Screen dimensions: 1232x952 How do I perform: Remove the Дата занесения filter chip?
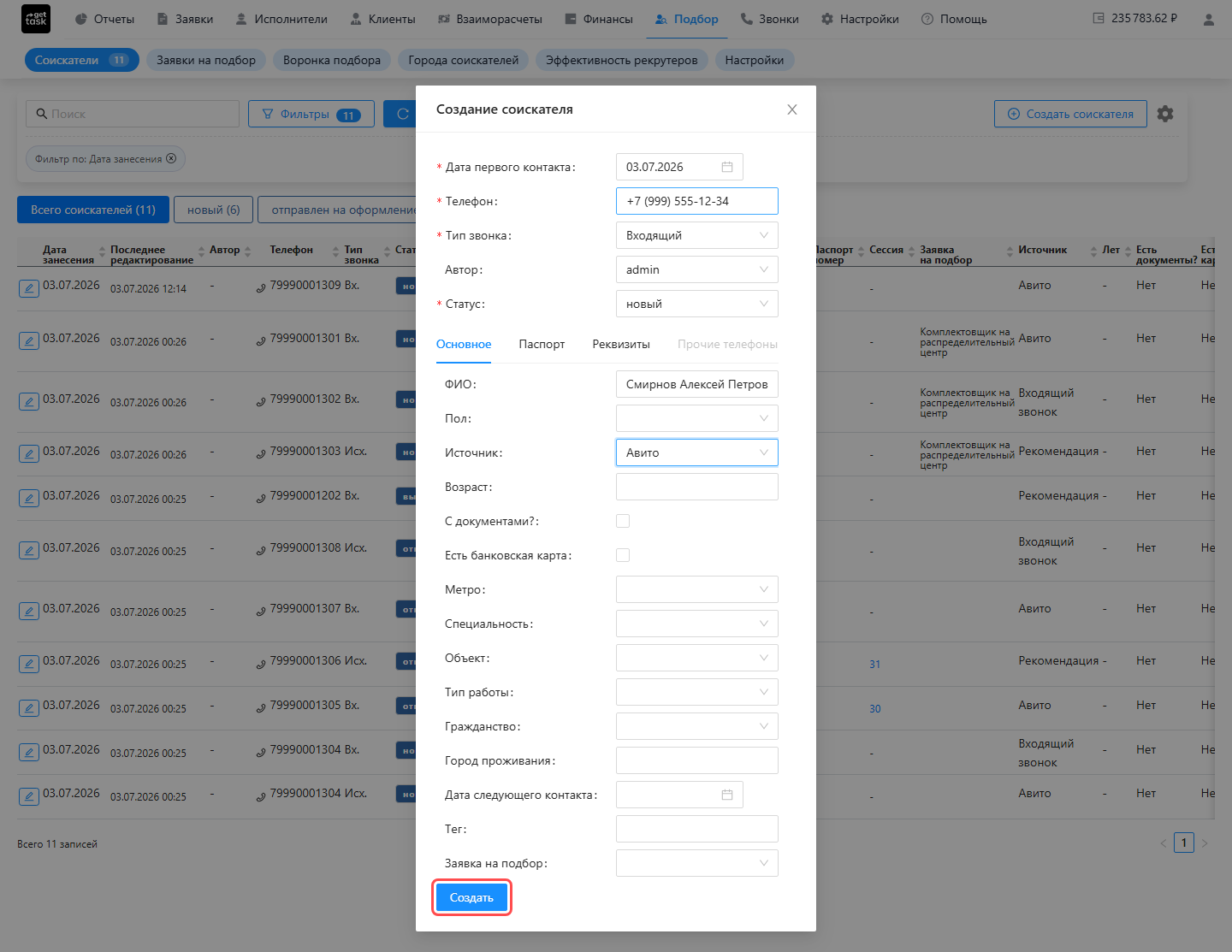[171, 158]
